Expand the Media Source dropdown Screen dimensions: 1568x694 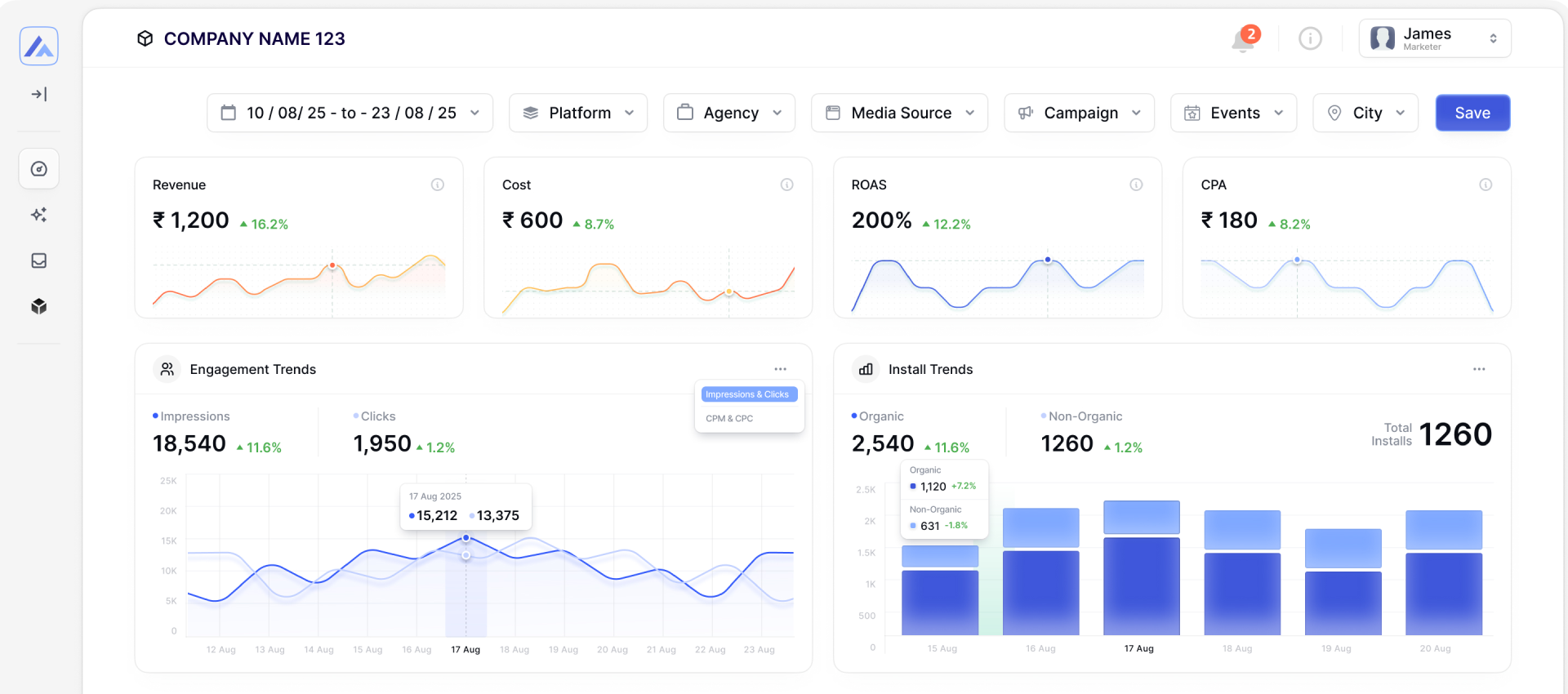point(899,113)
